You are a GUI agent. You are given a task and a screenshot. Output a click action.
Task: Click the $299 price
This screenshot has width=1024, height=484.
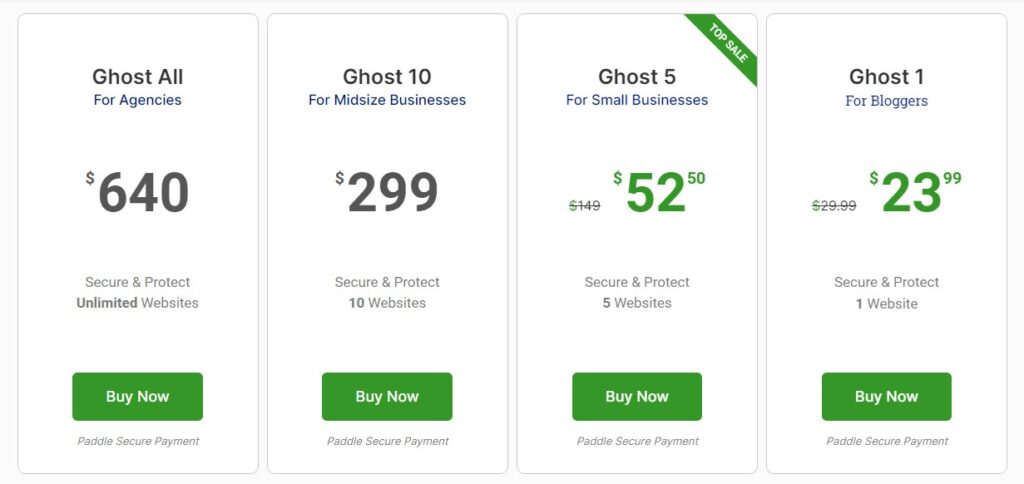tap(387, 193)
